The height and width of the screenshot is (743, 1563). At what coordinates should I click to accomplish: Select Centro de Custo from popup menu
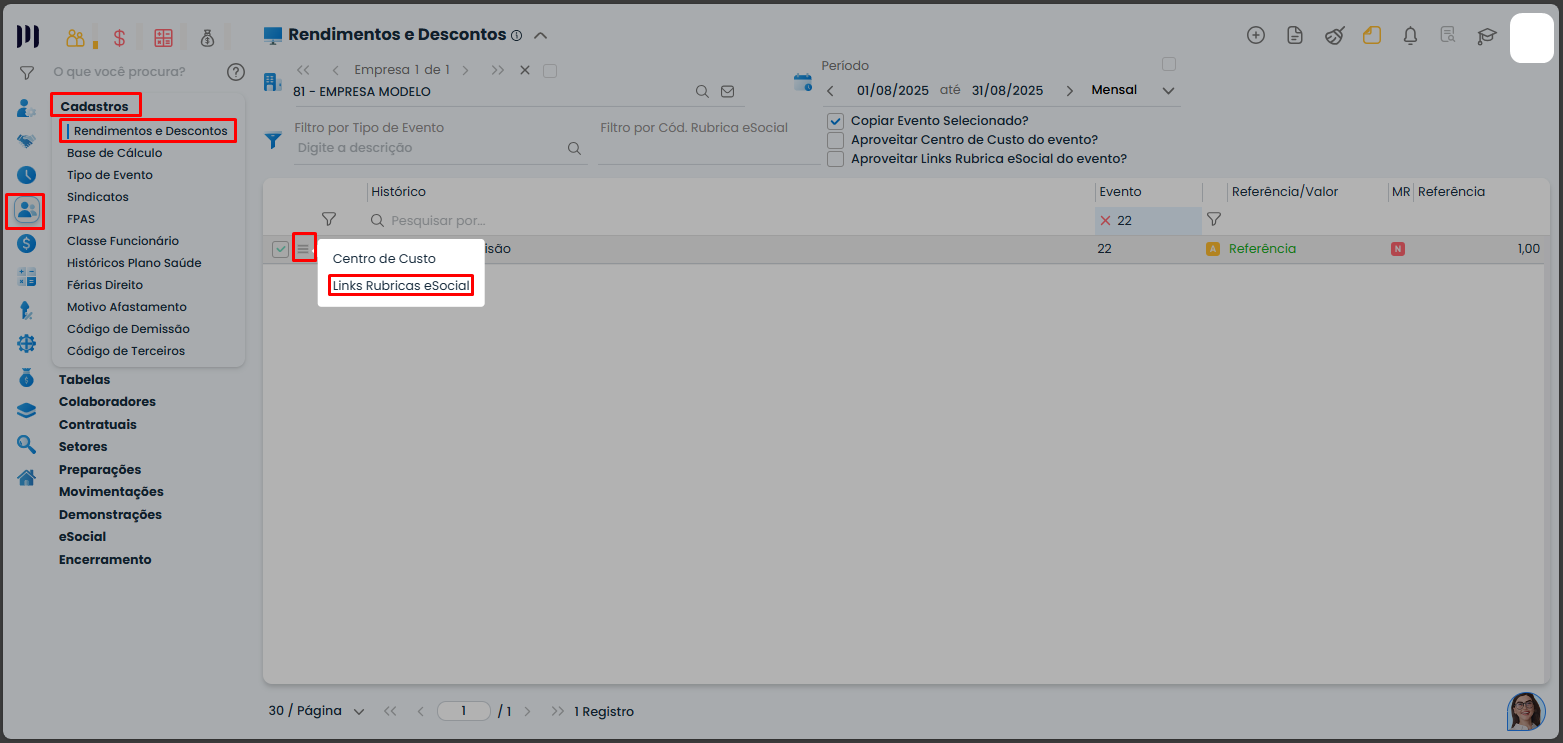384,259
